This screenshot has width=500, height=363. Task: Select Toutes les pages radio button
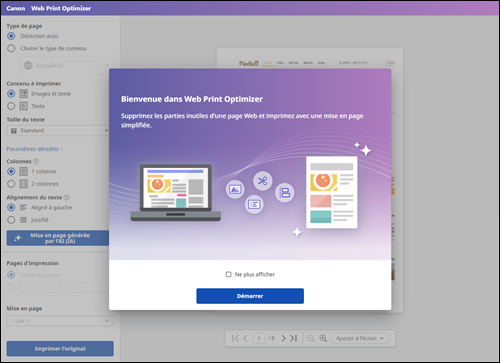(11, 275)
